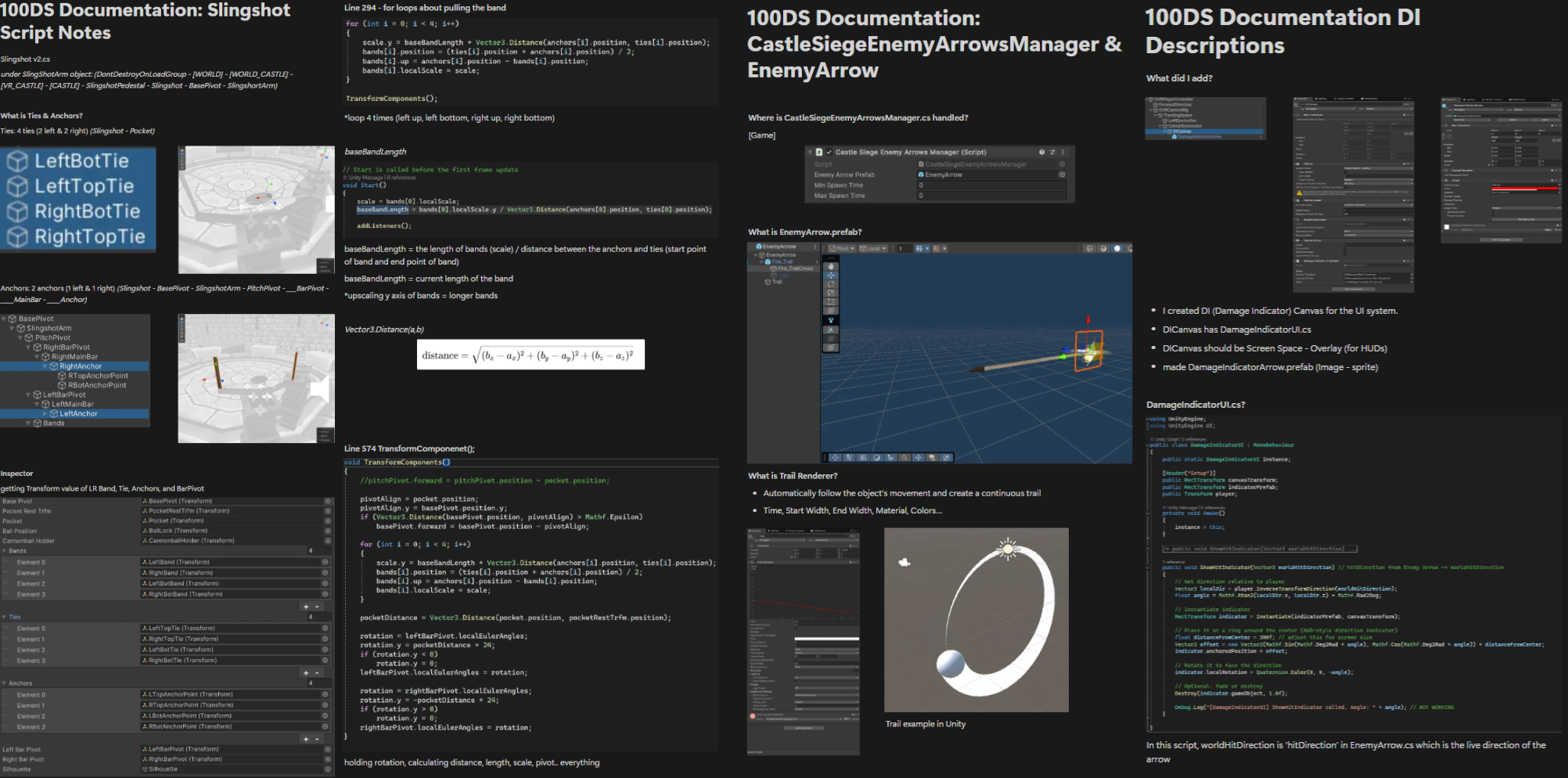Click the RightBand (Transform) field
Image resolution: width=1568 pixels, height=778 pixels.
click(x=236, y=573)
